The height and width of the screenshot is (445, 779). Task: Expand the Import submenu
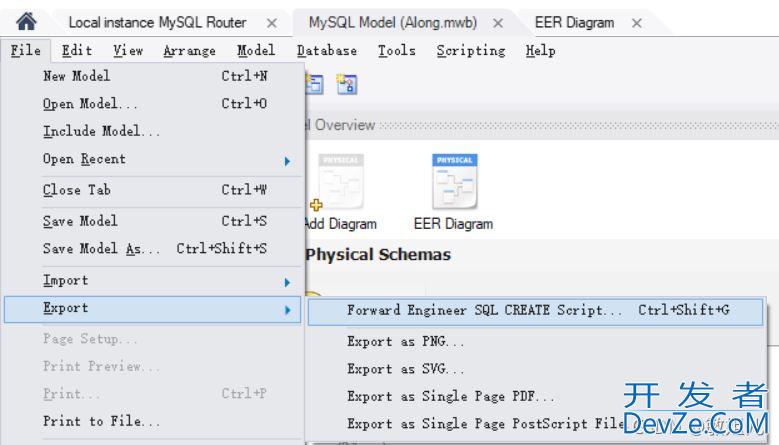153,281
